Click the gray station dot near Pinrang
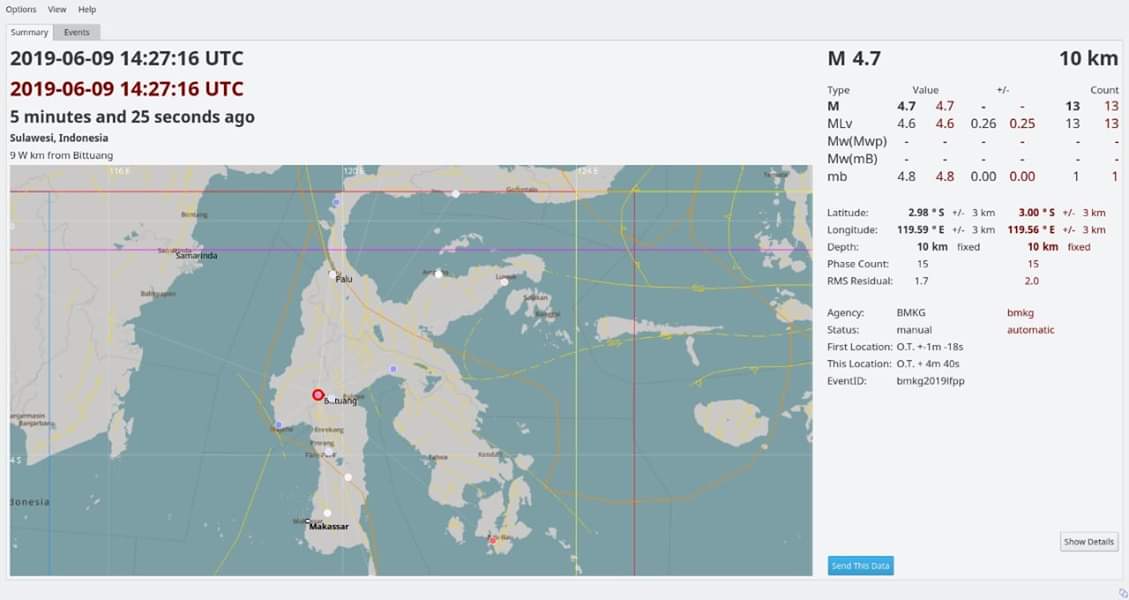1129x600 pixels. 329,451
